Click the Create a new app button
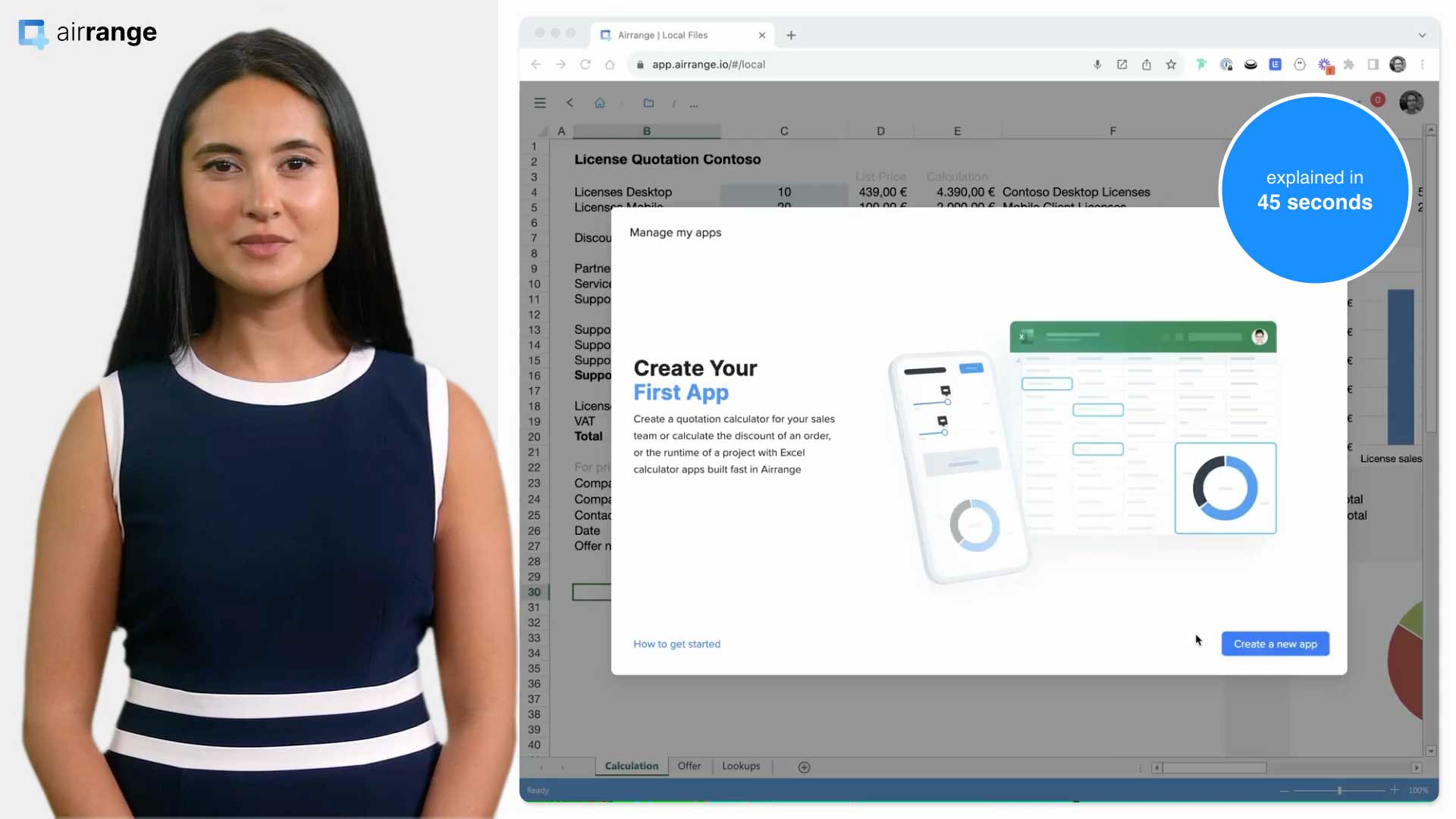 pos(1275,644)
